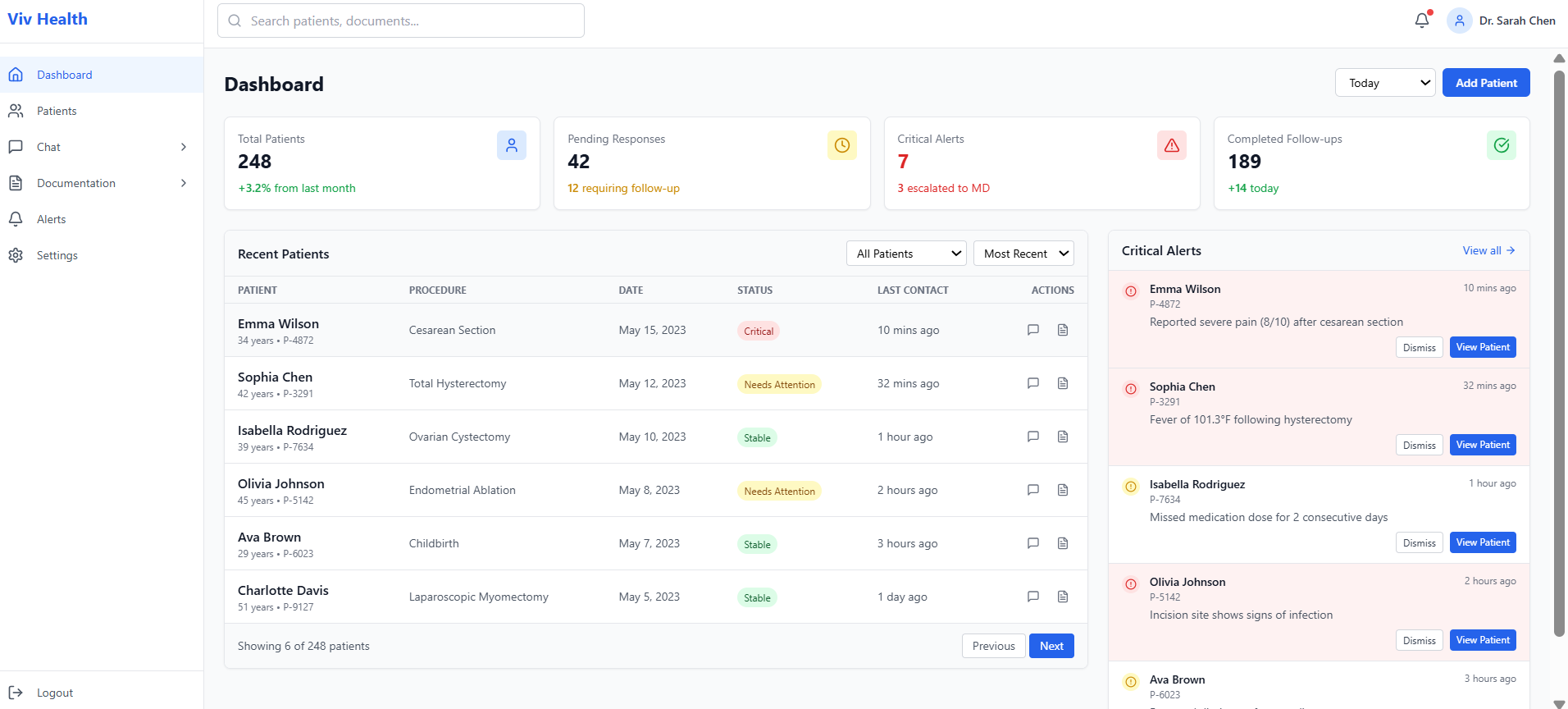Click the scrollbar down arrow
This screenshot has width=1568, height=709.
(x=1559, y=703)
